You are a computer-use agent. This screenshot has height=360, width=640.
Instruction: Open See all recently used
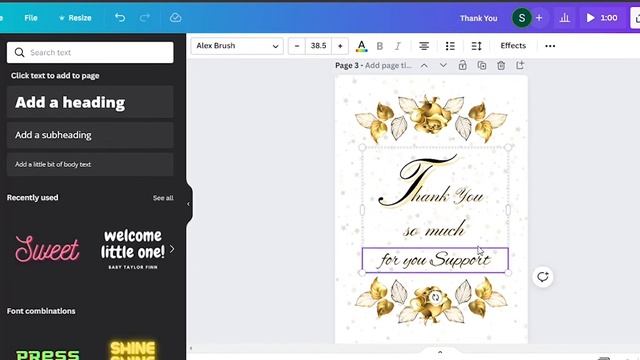[x=163, y=198]
